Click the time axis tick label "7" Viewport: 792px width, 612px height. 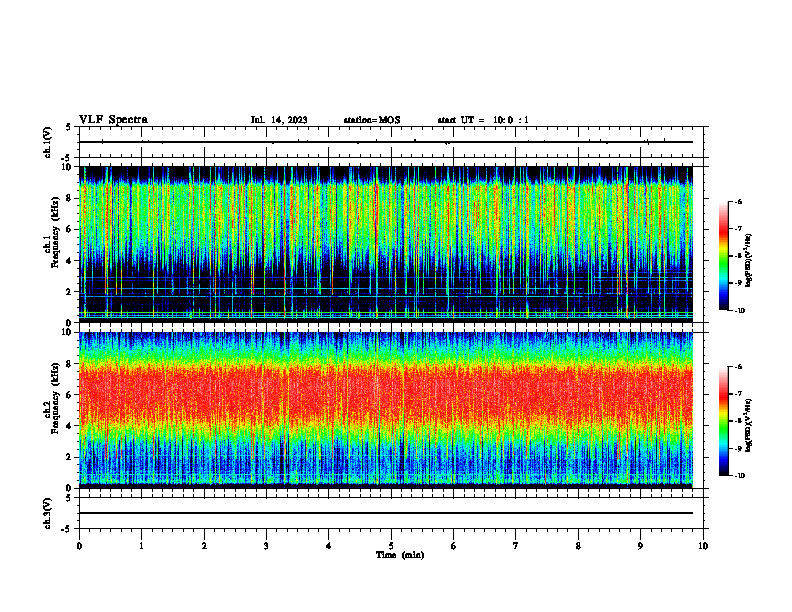[x=516, y=546]
